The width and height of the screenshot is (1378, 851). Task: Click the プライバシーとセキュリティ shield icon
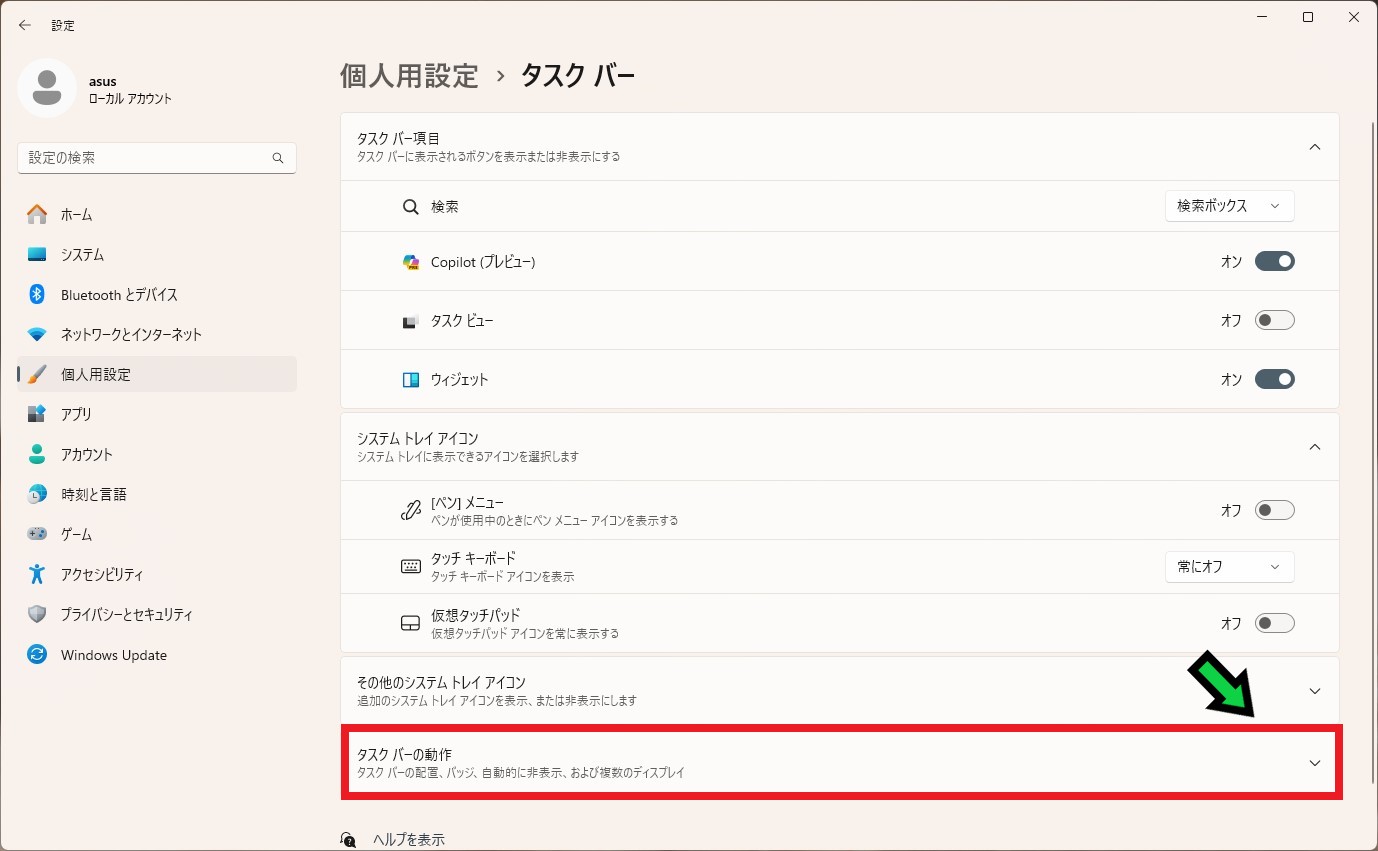pyautogui.click(x=37, y=614)
